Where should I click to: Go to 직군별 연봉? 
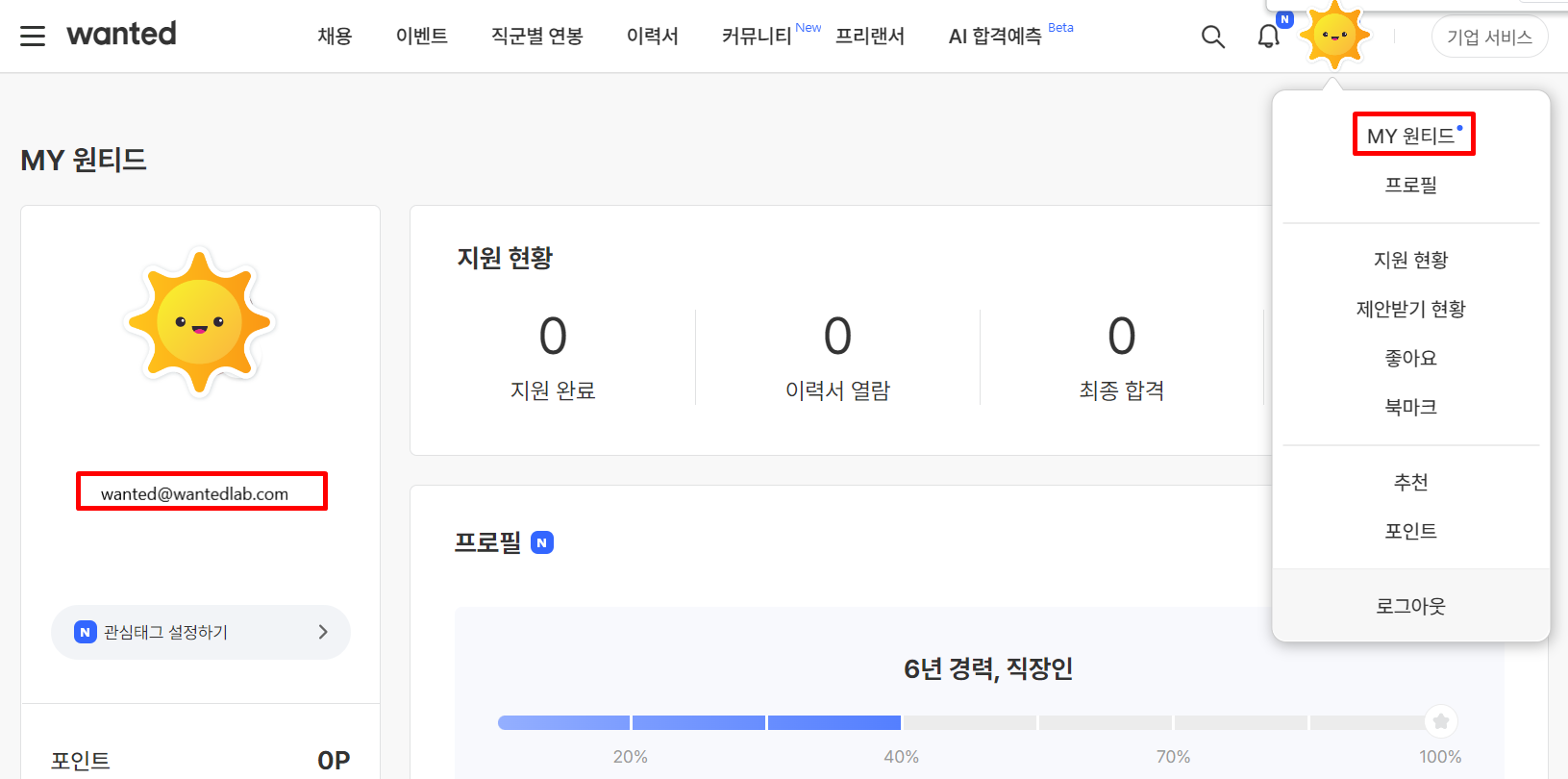[x=537, y=37]
